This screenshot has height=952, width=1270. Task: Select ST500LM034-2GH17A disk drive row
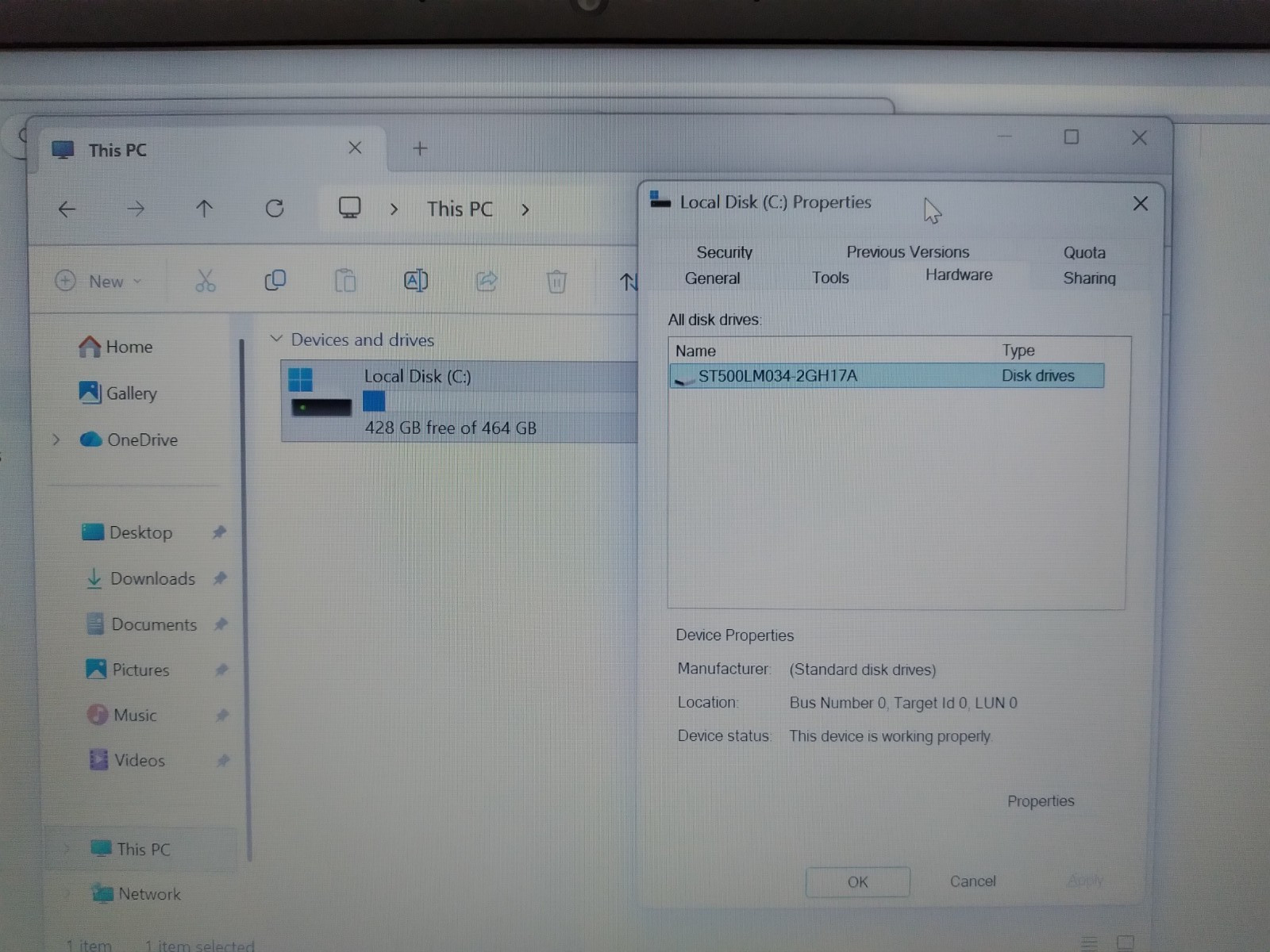(x=887, y=375)
